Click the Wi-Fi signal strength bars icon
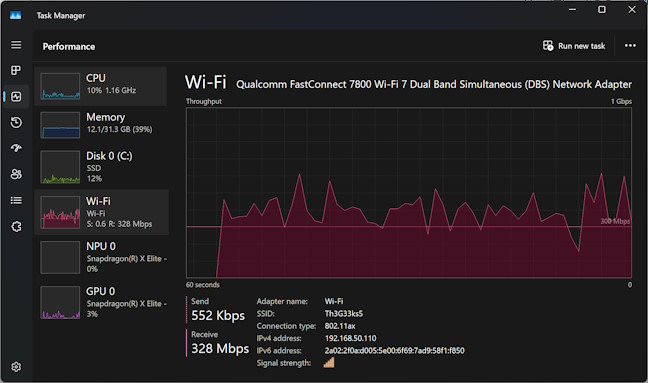This screenshot has height=383, width=648. [329, 363]
